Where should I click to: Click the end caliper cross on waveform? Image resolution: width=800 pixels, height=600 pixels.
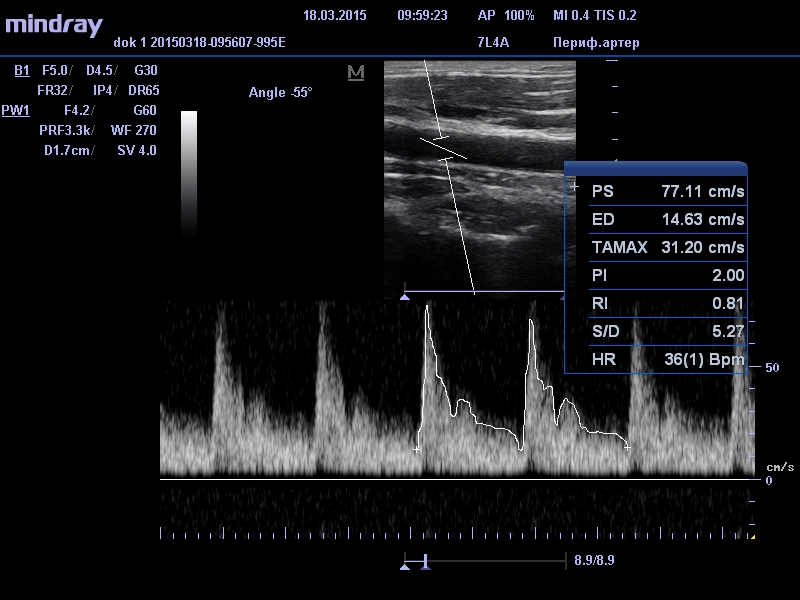[627, 447]
